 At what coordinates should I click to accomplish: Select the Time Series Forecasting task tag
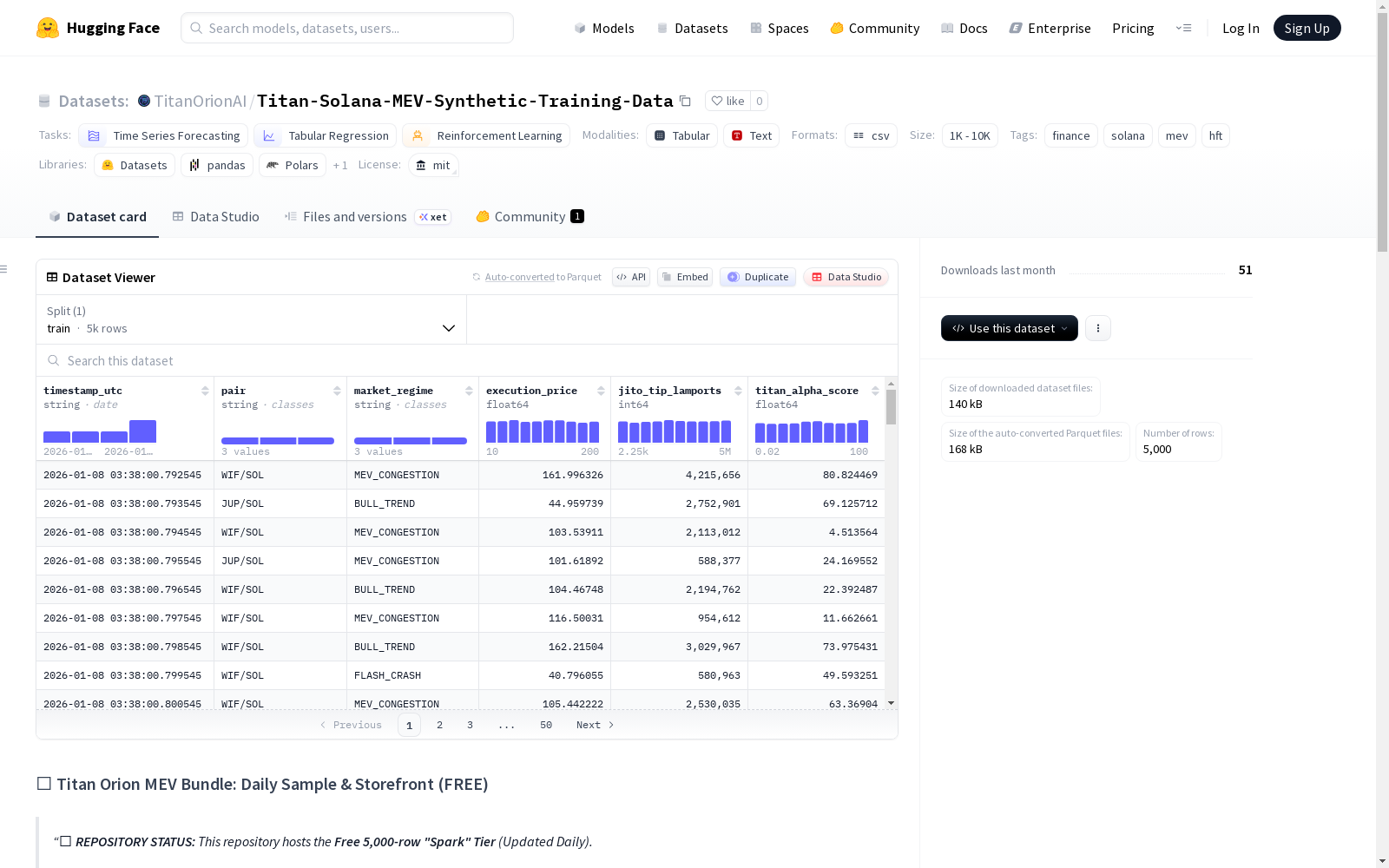pos(163,135)
